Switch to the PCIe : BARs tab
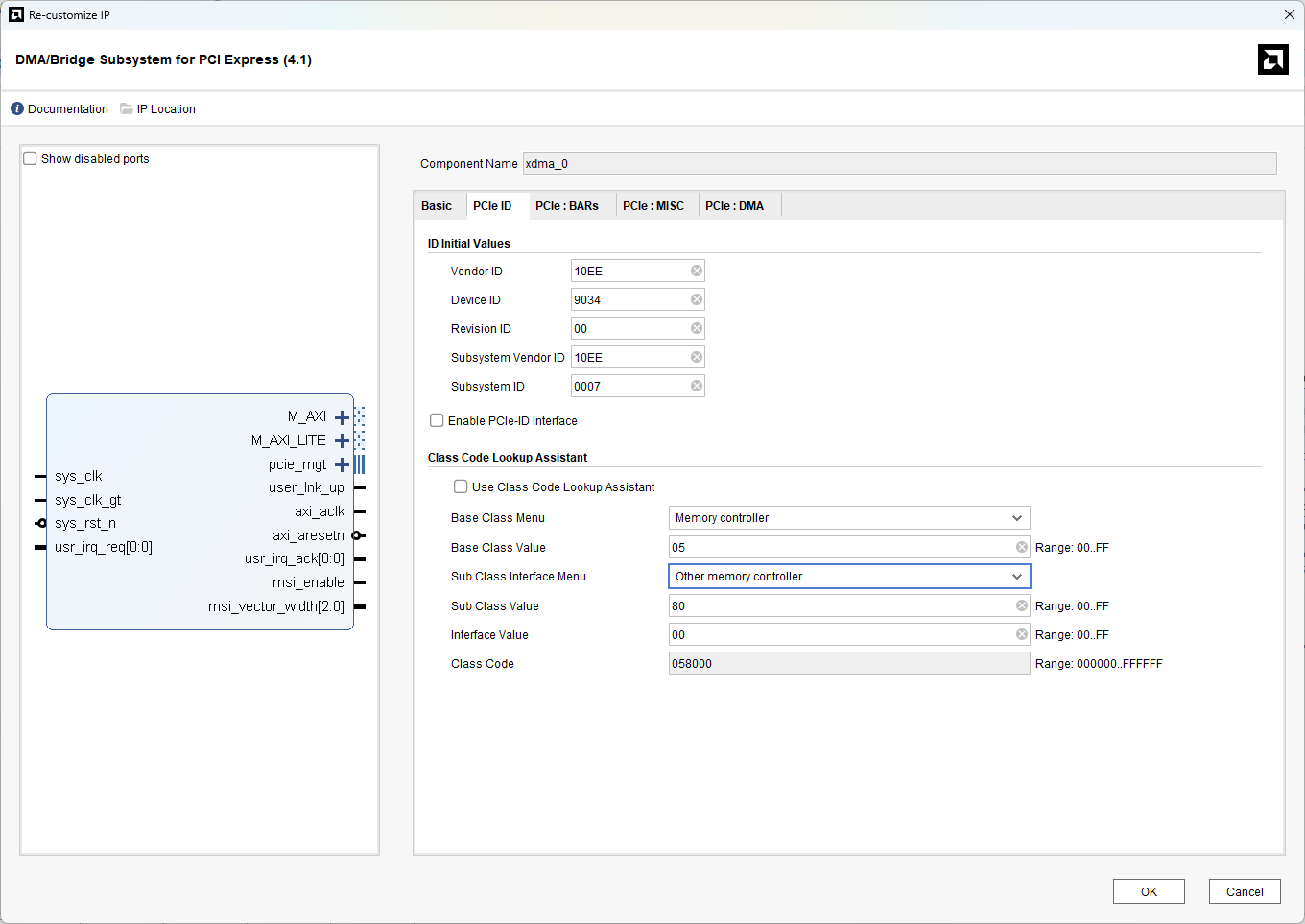Screen dimensions: 1305x924 (566, 206)
